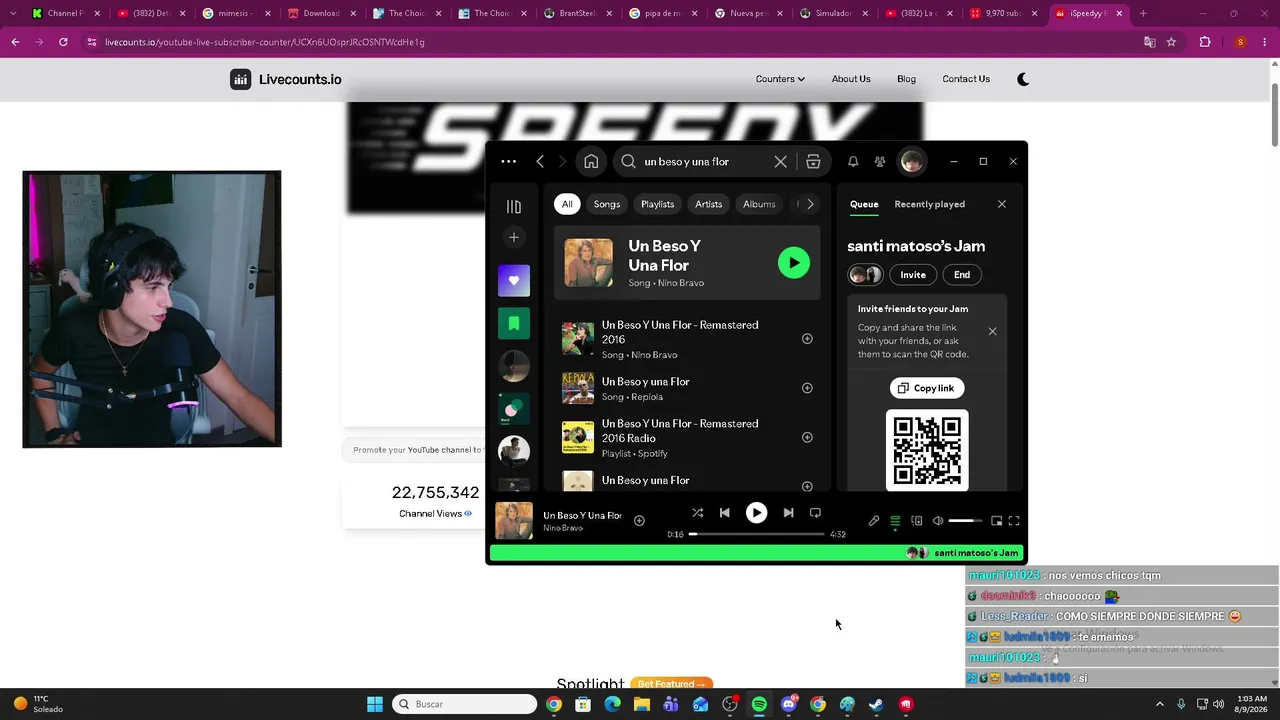This screenshot has width=1280, height=720.
Task: Select the All search filter
Action: click(567, 204)
